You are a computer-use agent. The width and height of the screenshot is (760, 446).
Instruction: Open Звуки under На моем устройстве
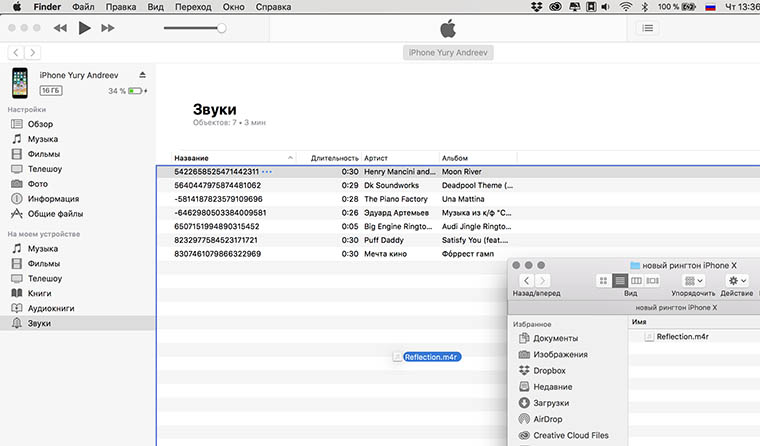pos(40,323)
